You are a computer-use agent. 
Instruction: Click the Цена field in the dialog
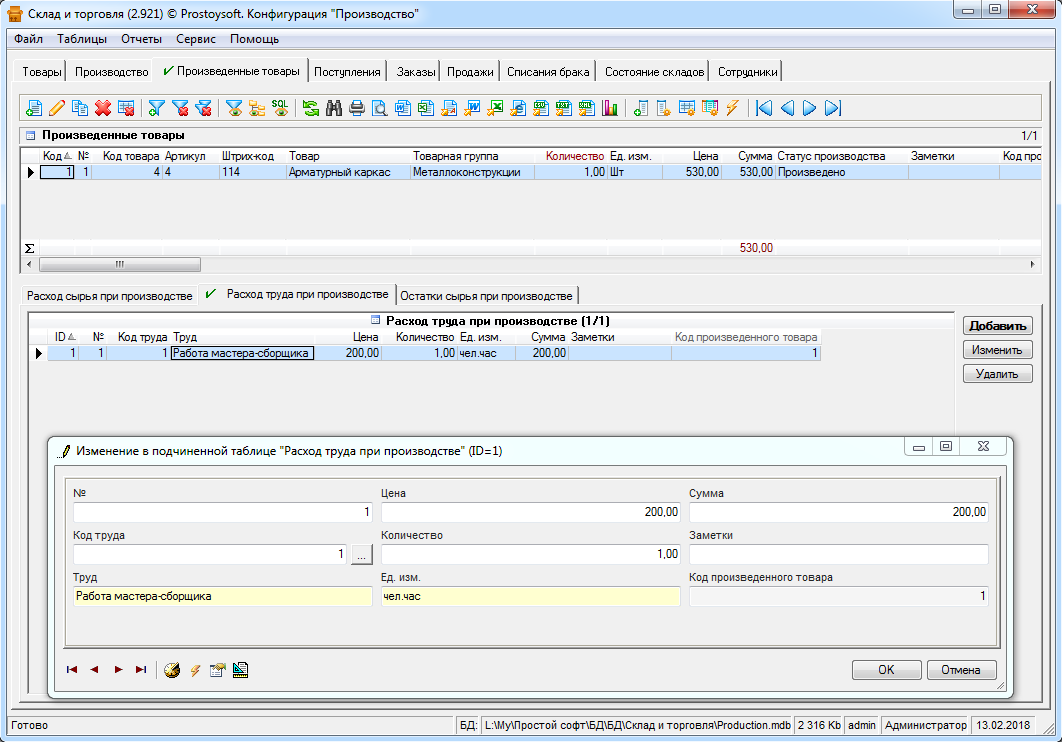pyautogui.click(x=530, y=512)
